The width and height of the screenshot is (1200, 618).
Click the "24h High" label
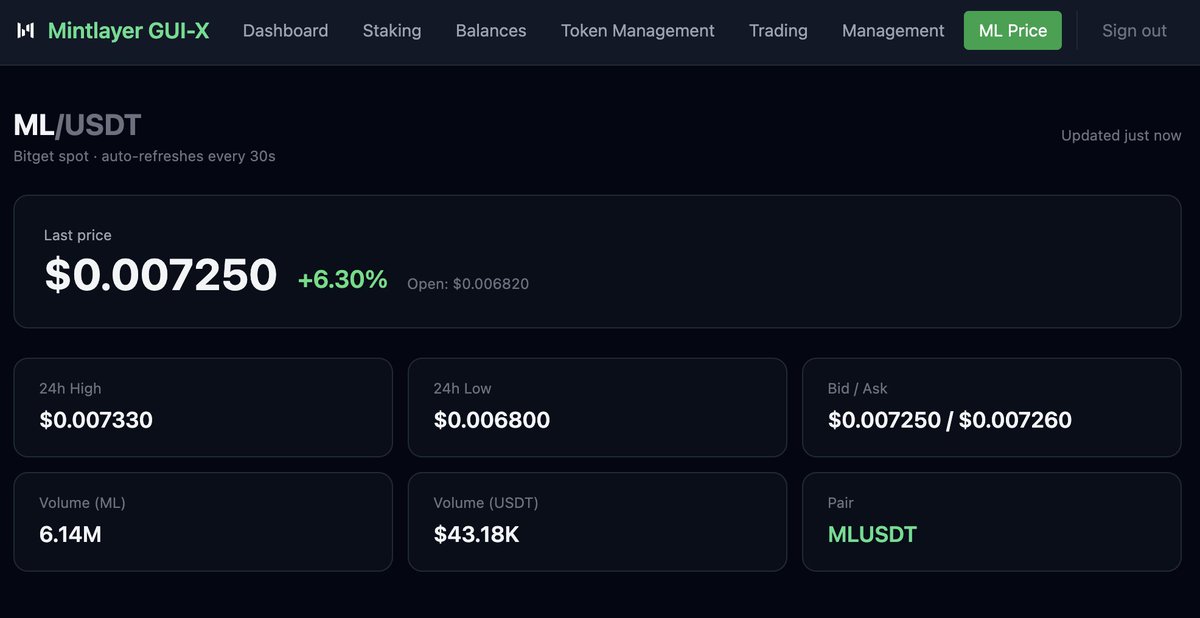click(x=70, y=388)
